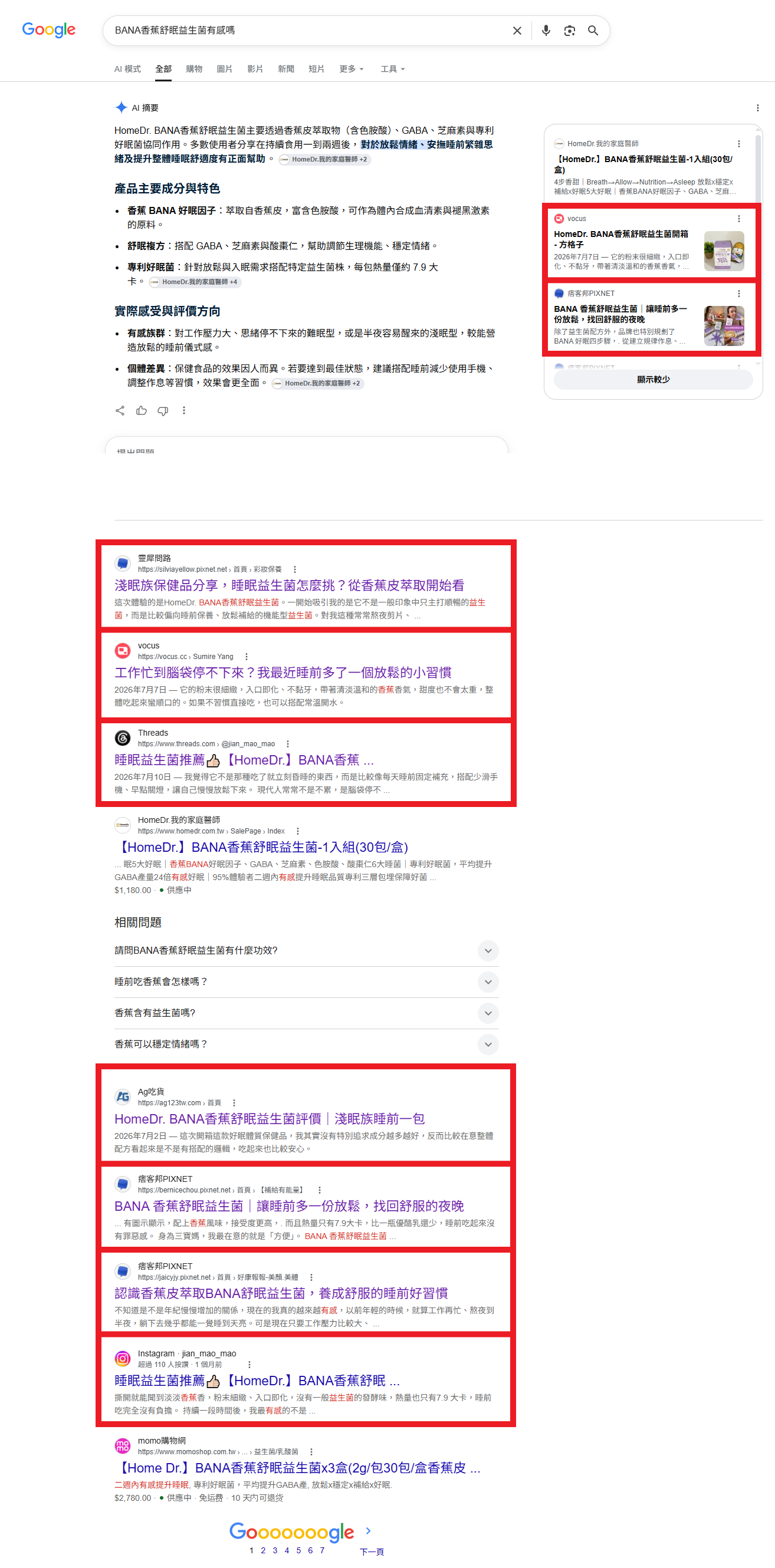Go to results page 2
This screenshot has height=1568, width=775.
(x=263, y=1550)
